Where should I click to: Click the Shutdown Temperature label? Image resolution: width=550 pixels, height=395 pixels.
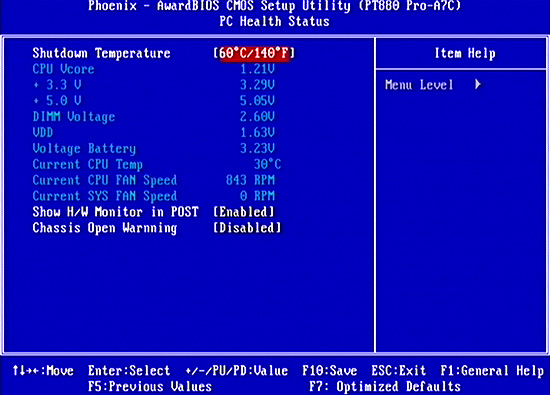tap(101, 53)
